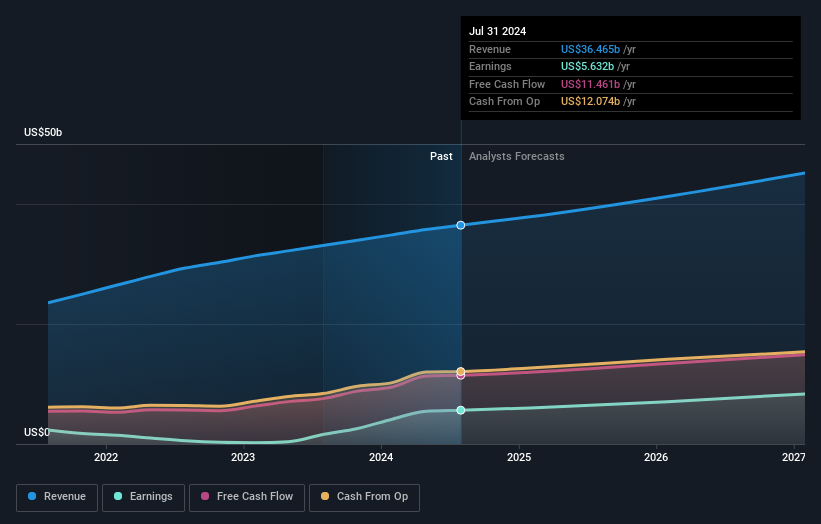Screen dimensions: 821x524
Task: Click the 2022 x-axis label
Action: pyautogui.click(x=106, y=457)
